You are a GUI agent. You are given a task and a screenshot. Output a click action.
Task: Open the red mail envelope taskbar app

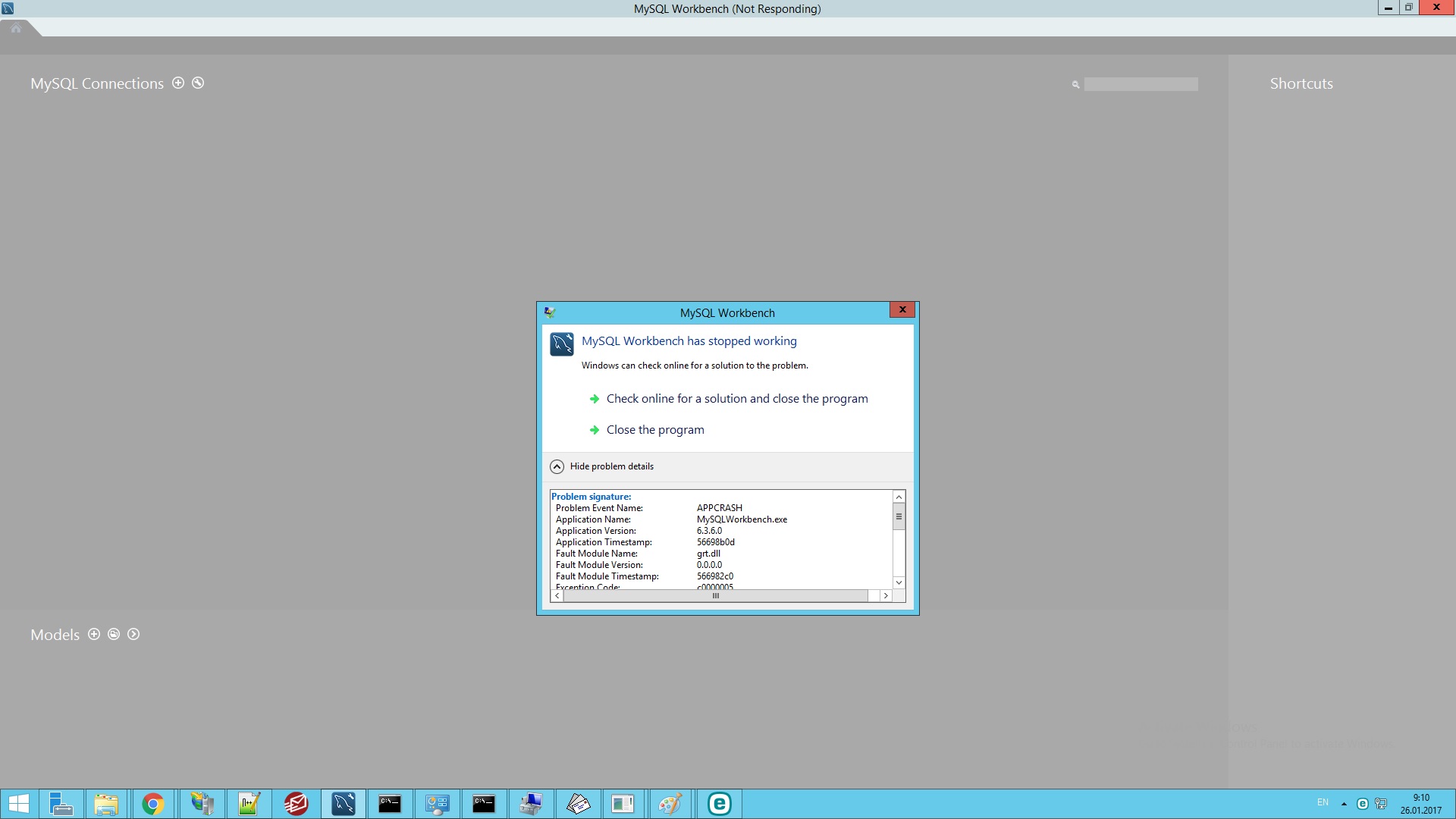pos(296,804)
